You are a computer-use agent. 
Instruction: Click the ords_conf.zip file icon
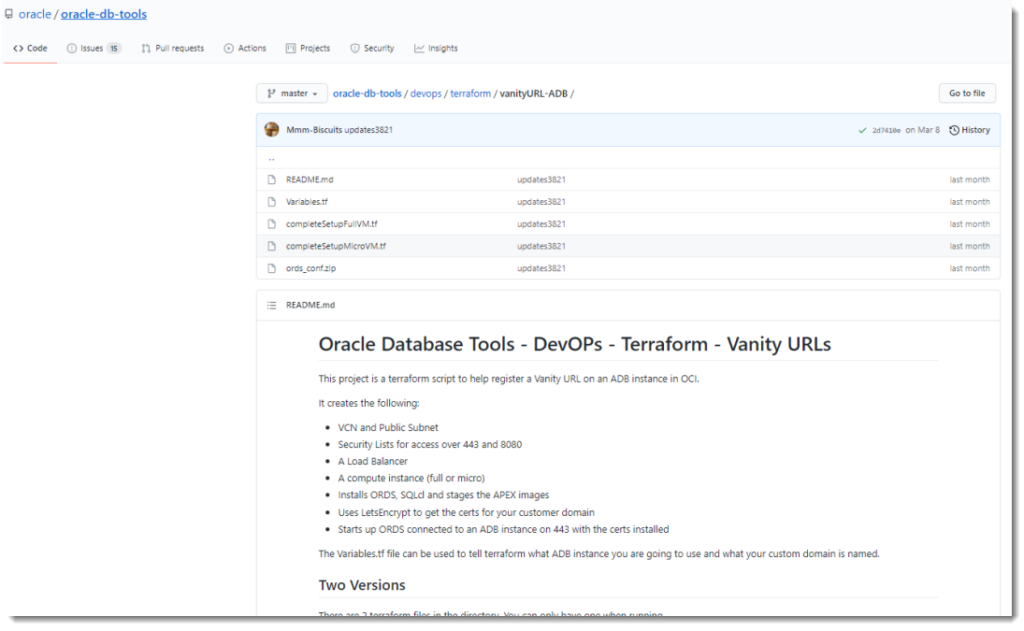click(x=271, y=268)
